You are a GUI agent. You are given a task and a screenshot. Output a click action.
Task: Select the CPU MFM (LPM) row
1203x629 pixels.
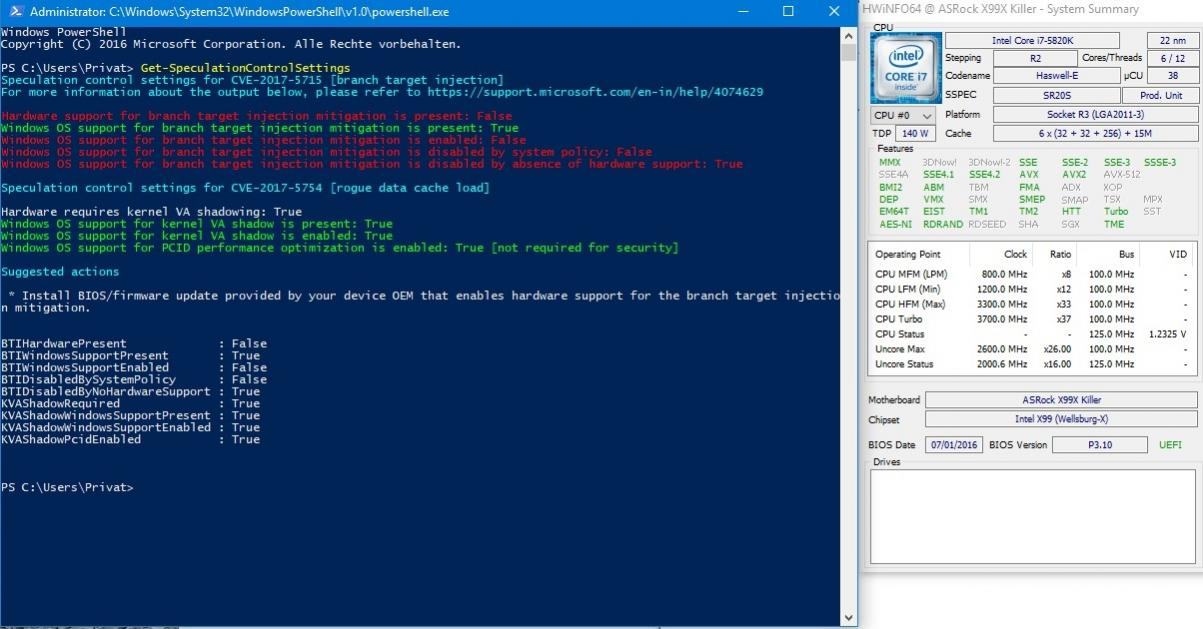[1032, 274]
